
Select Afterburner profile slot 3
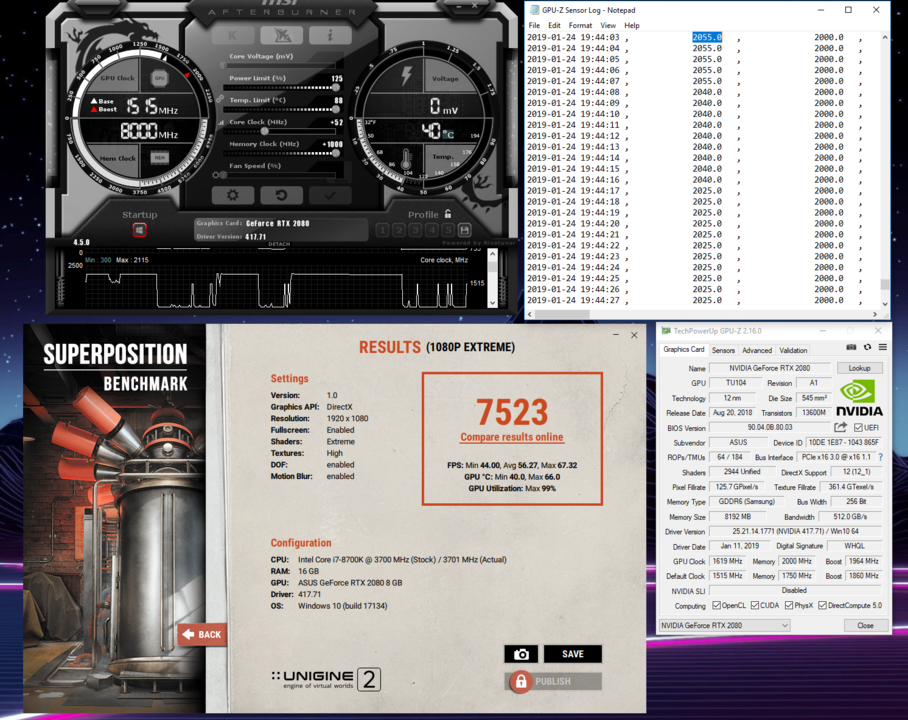(415, 230)
